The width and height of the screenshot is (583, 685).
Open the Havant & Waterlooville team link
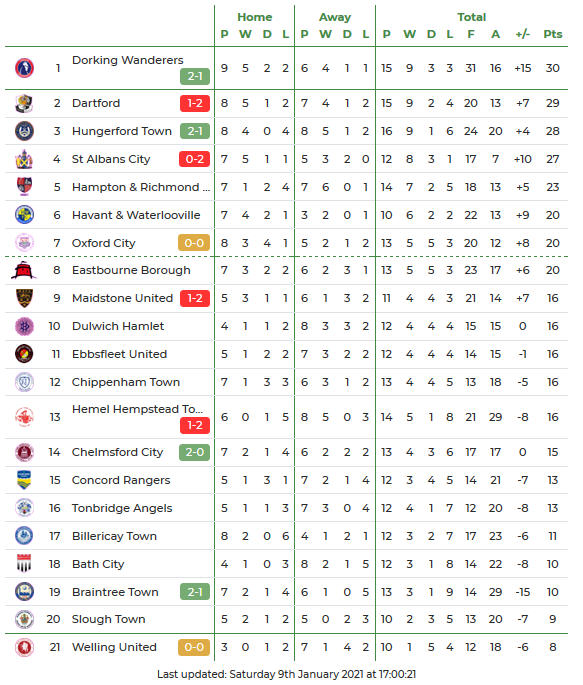[136, 215]
